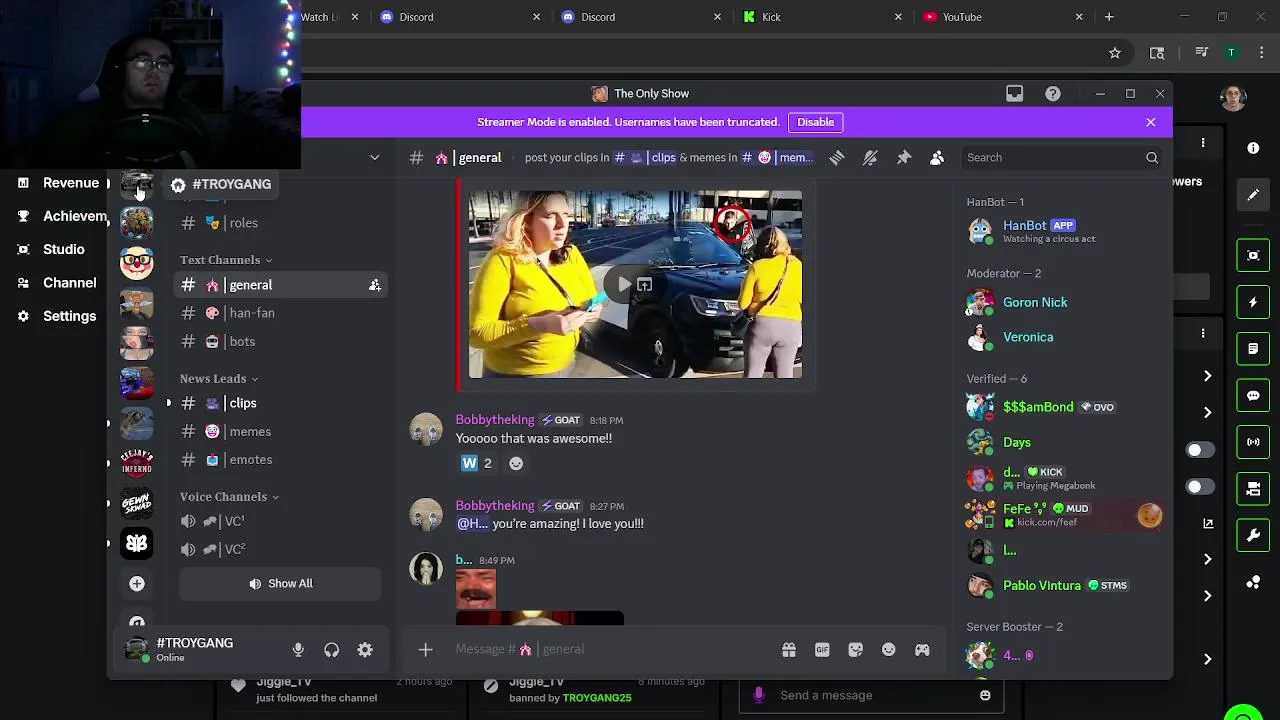Open Discord inbox icon in title bar

click(x=1014, y=94)
